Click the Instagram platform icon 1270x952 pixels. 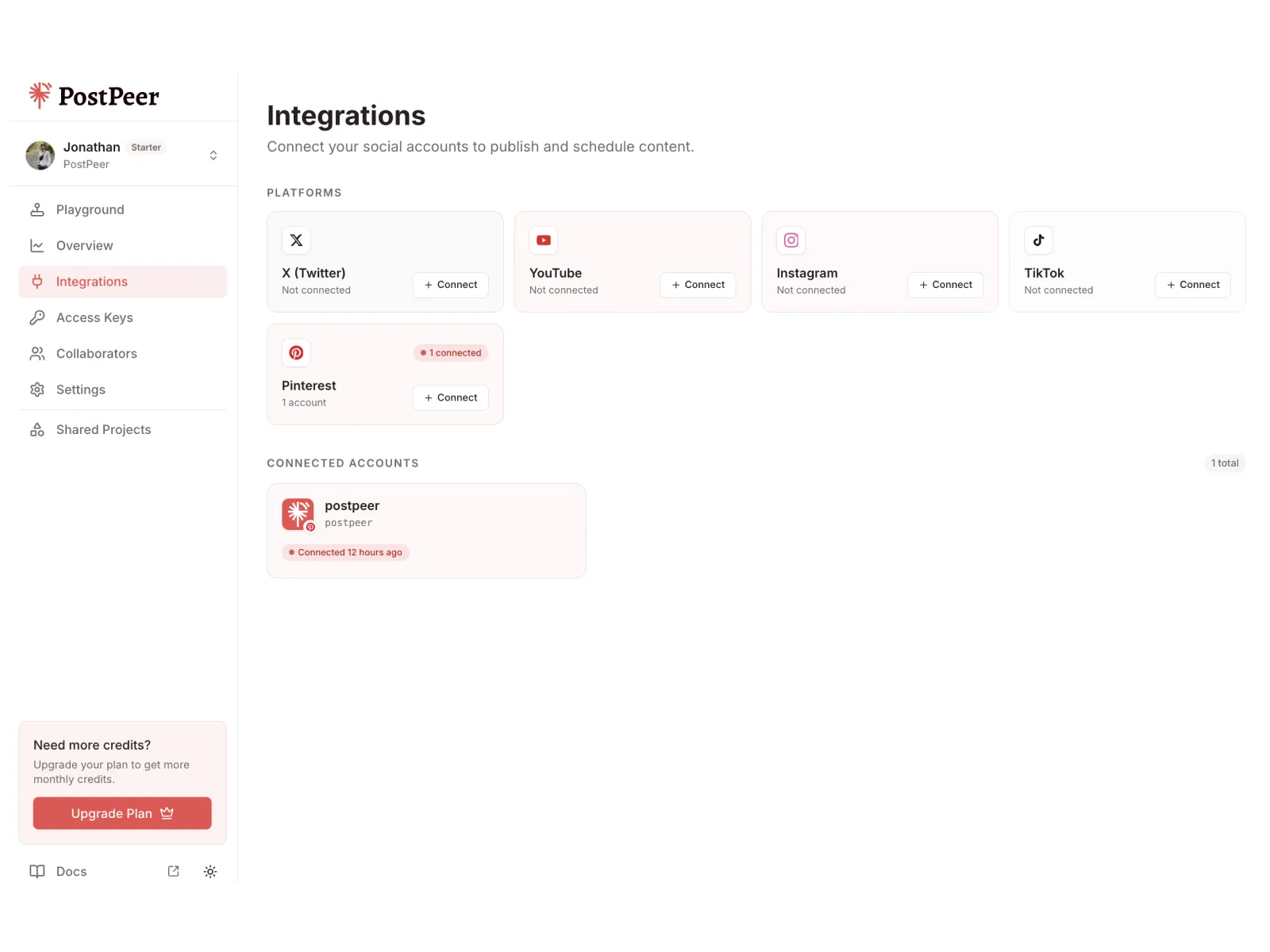click(791, 240)
